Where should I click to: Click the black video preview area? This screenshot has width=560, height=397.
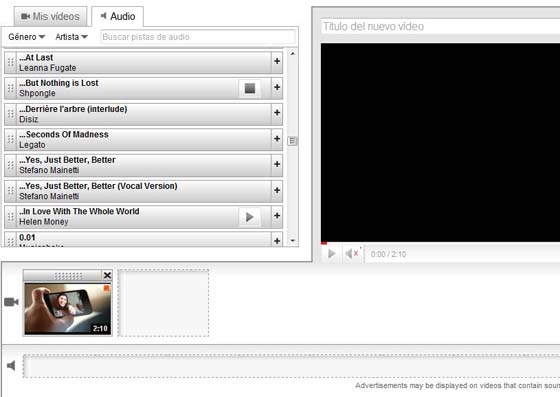coord(440,142)
